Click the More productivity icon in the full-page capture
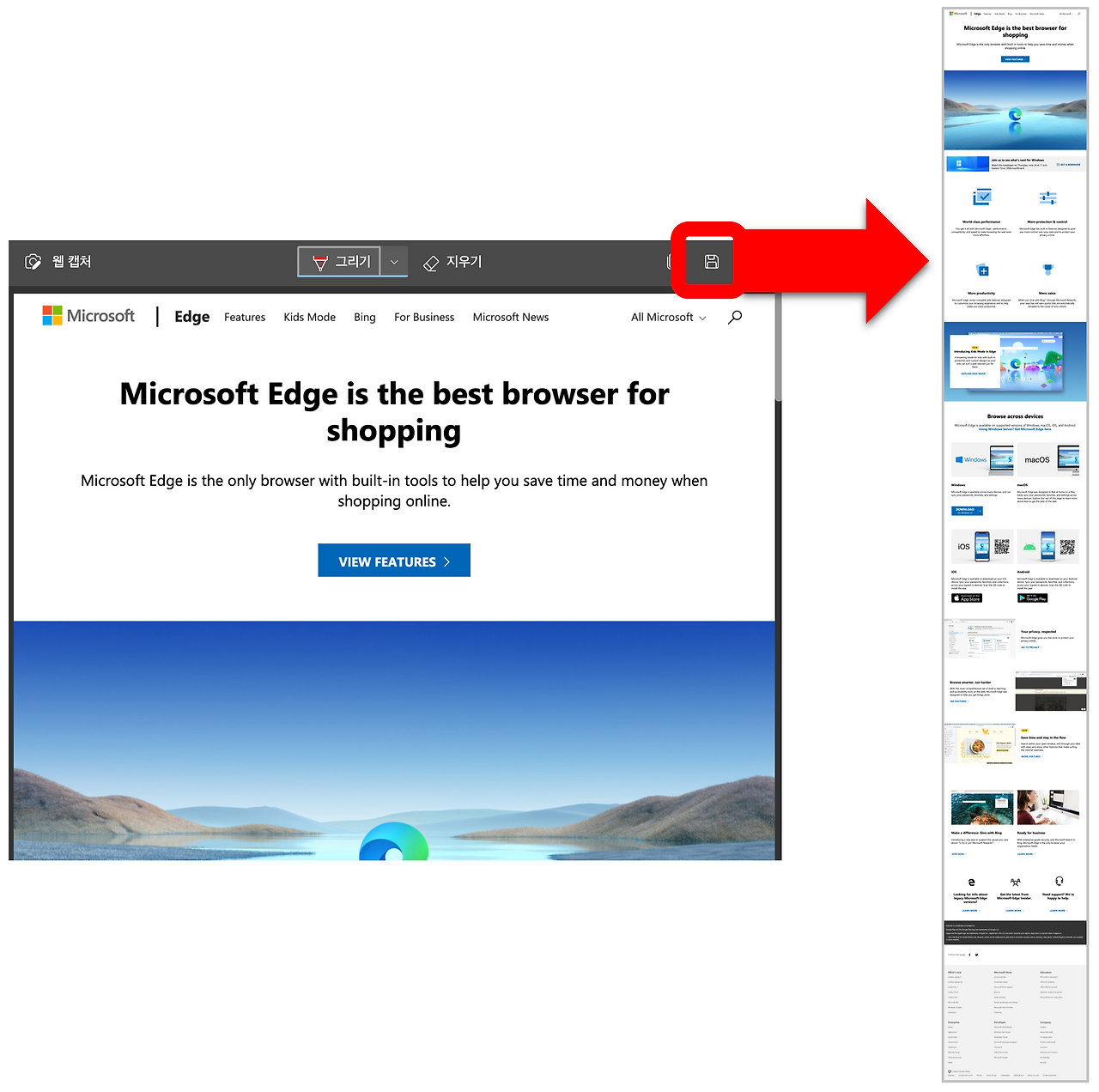The width and height of the screenshot is (1099, 1092). point(984,270)
